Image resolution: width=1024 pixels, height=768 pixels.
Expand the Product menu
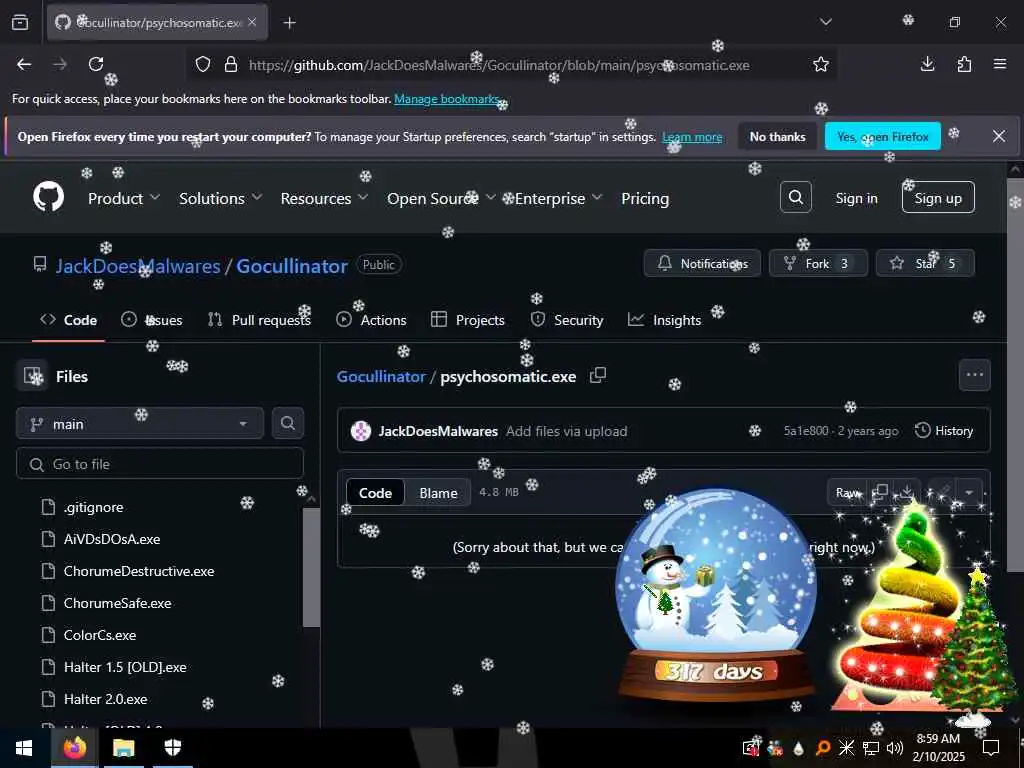123,199
